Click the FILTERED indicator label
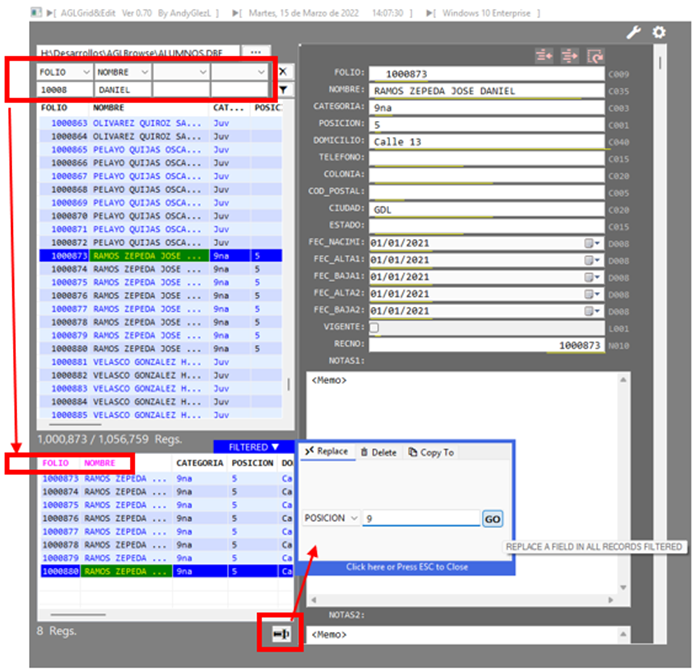Image resolution: width=692 pixels, height=669 pixels. click(254, 446)
